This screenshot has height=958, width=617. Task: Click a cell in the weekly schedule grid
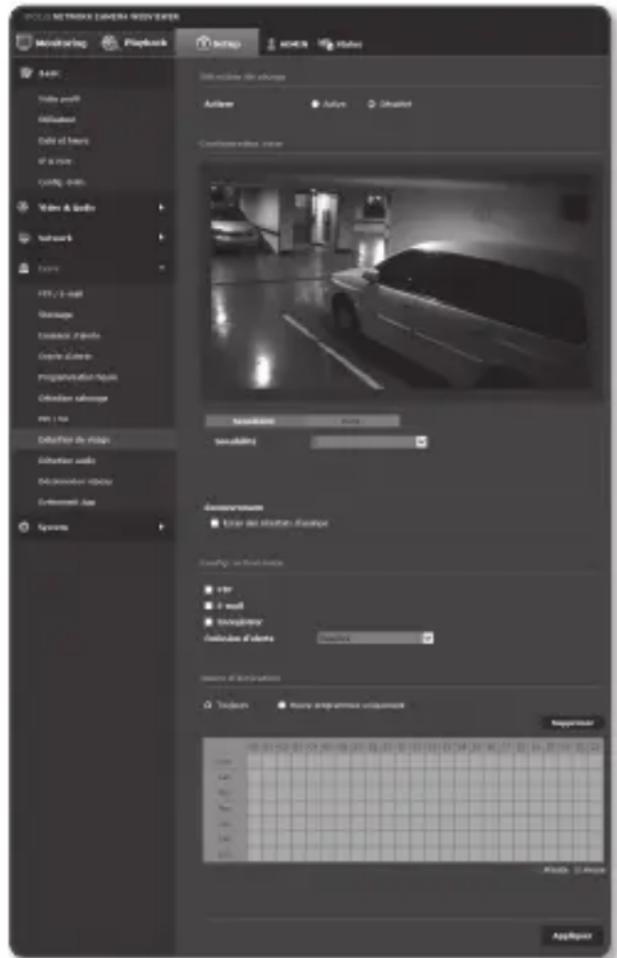pyautogui.click(x=400, y=800)
